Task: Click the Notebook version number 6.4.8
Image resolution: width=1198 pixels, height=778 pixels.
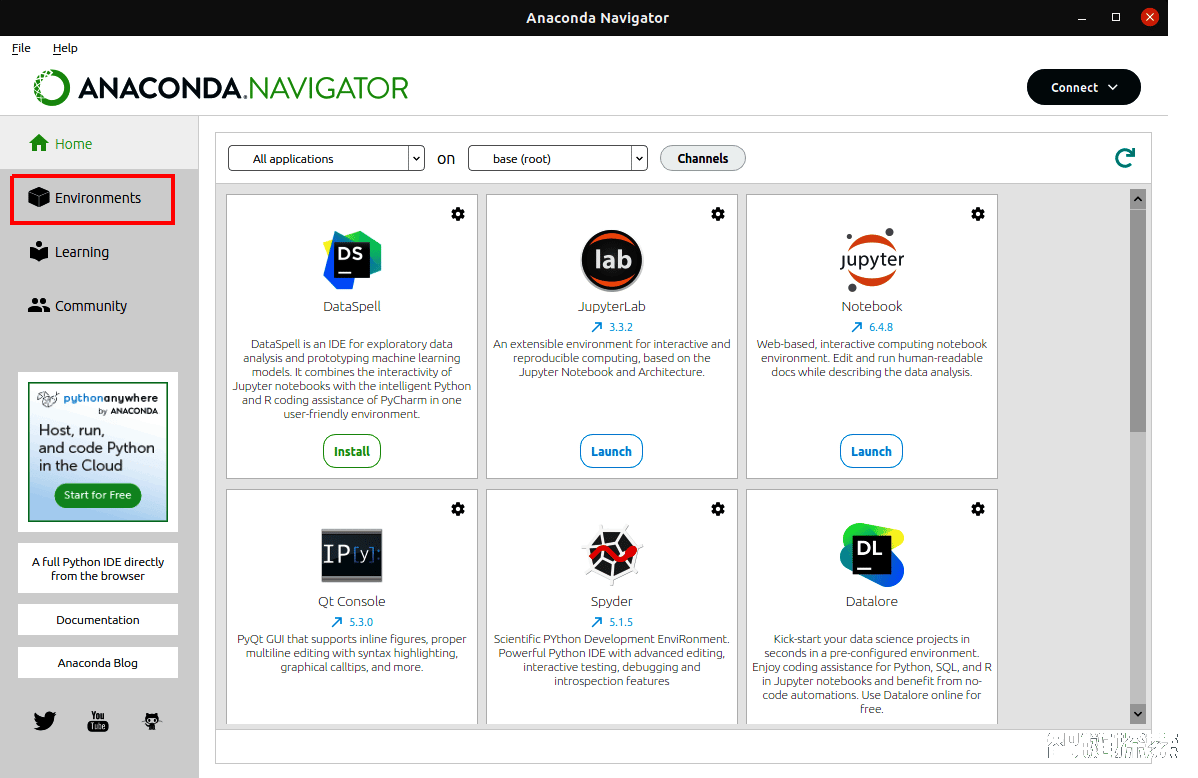Action: coord(881,327)
